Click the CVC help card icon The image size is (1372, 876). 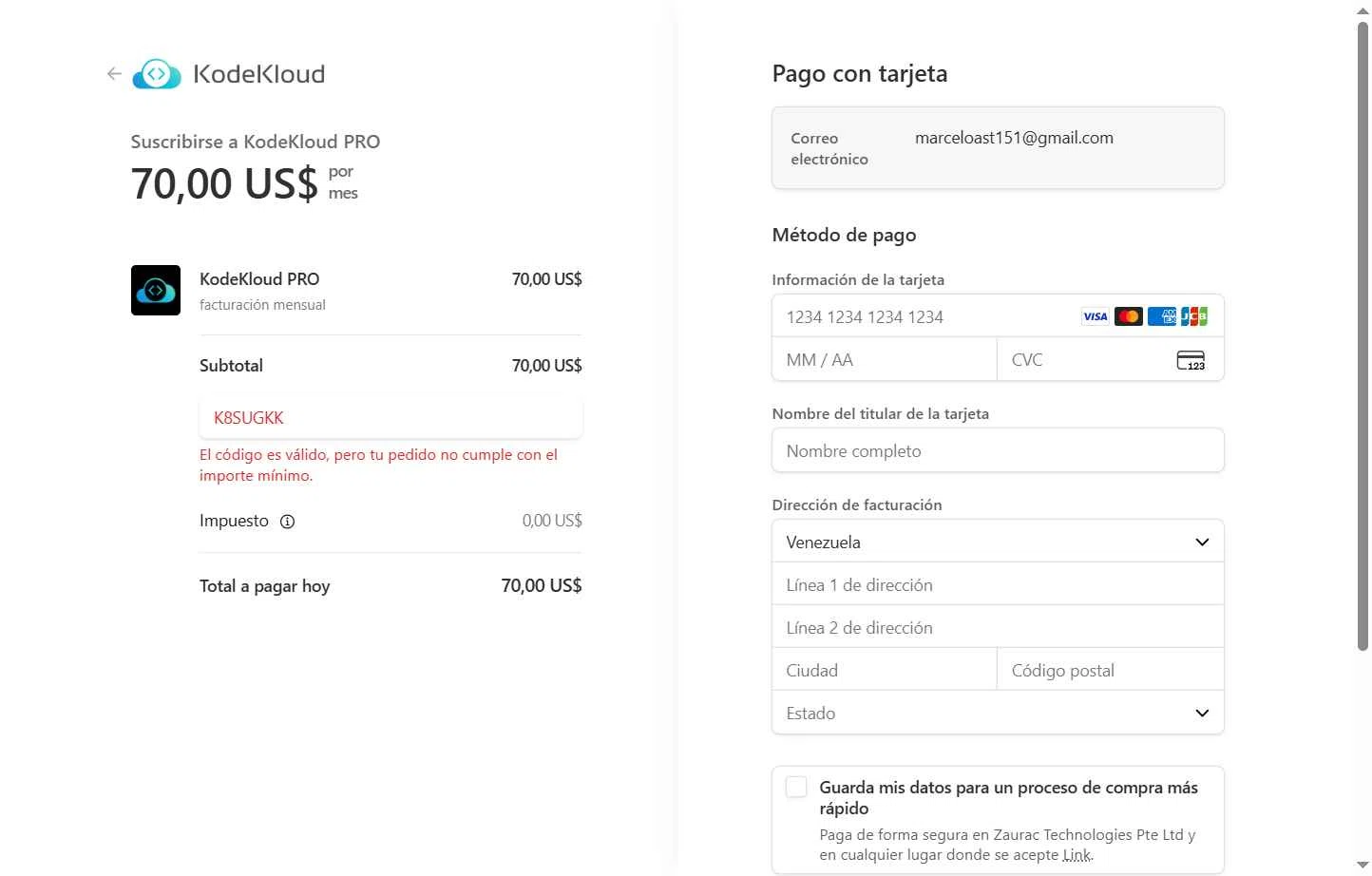coord(1191,360)
